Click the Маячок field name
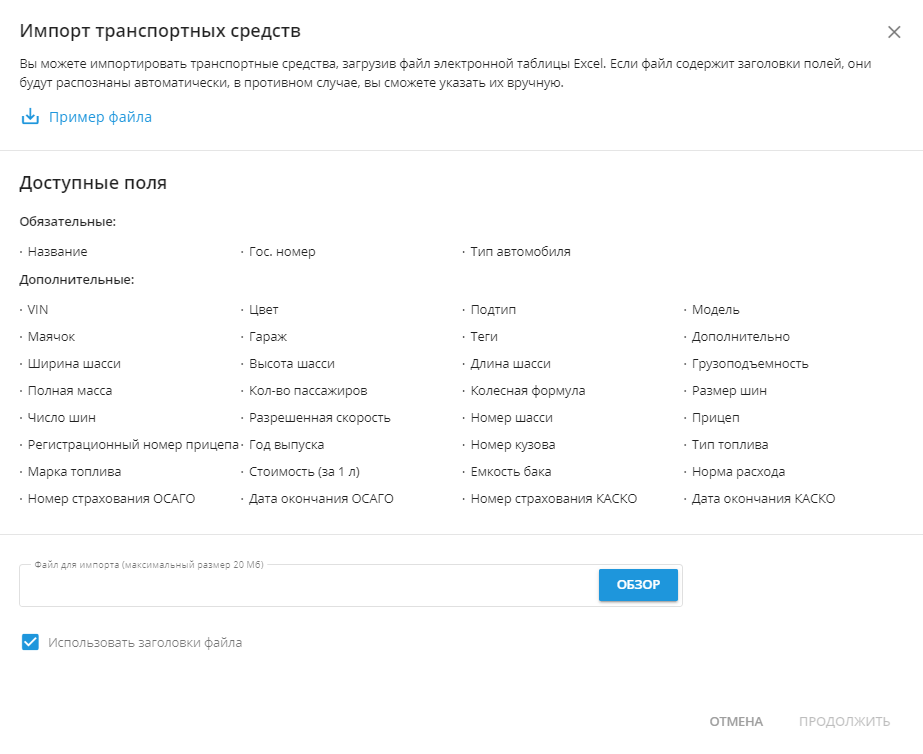923x754 pixels. [51, 337]
